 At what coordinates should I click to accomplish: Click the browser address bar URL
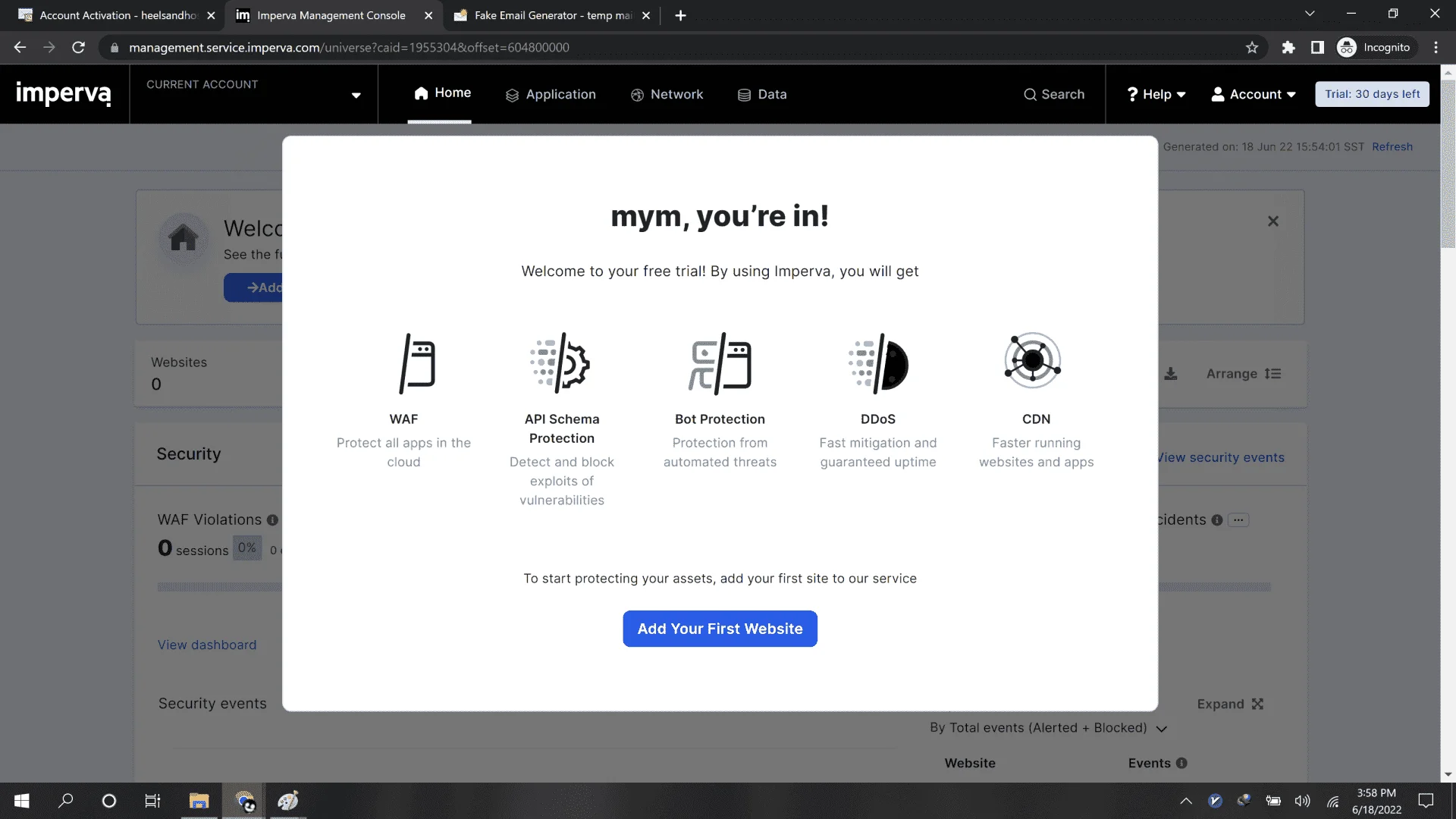(x=349, y=48)
